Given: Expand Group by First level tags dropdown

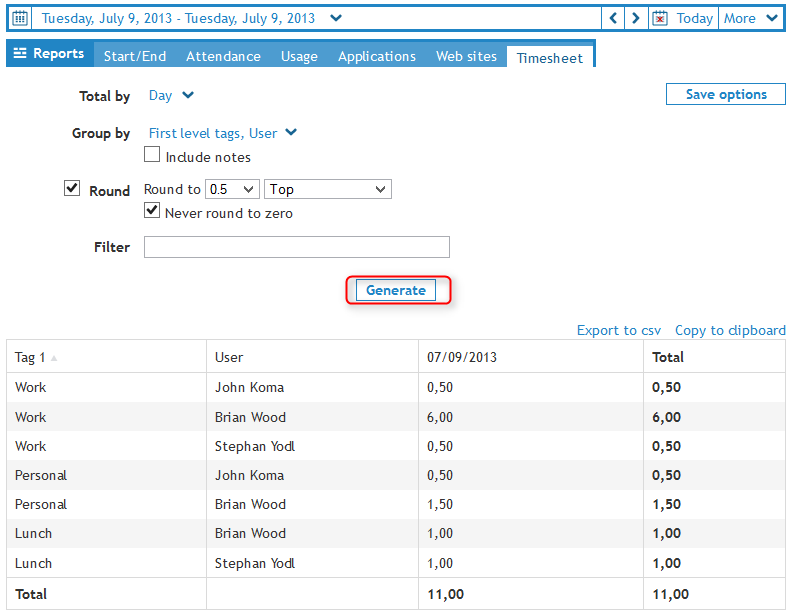Looking at the screenshot, I should tap(222, 133).
